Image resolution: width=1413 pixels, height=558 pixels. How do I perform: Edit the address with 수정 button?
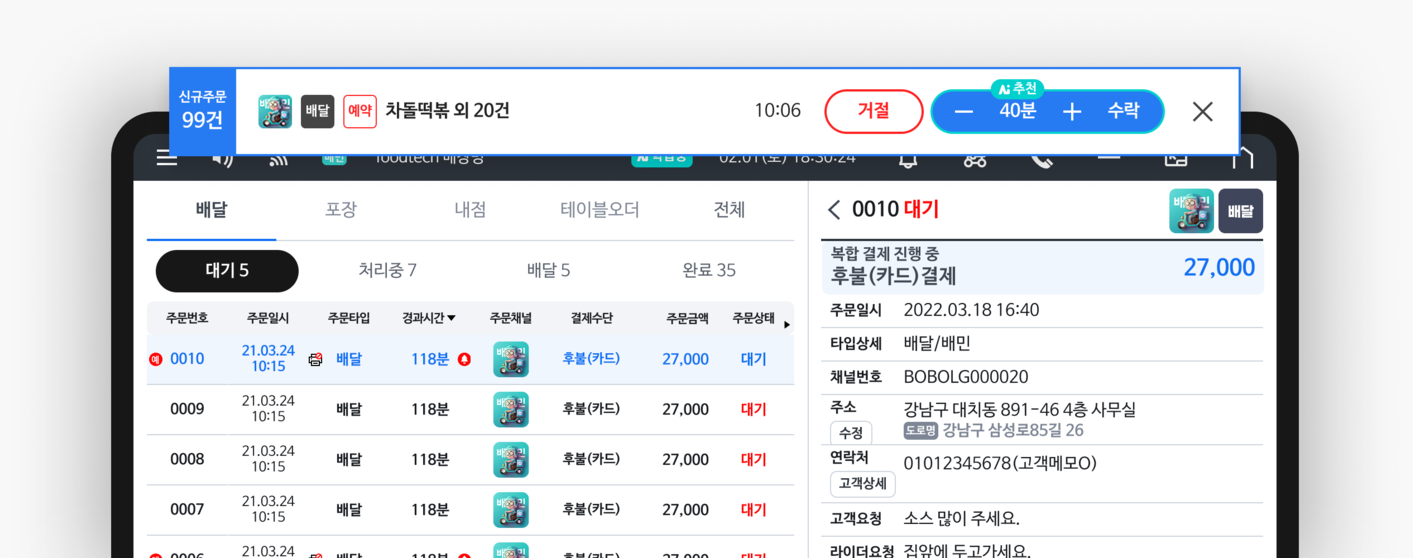coord(851,433)
